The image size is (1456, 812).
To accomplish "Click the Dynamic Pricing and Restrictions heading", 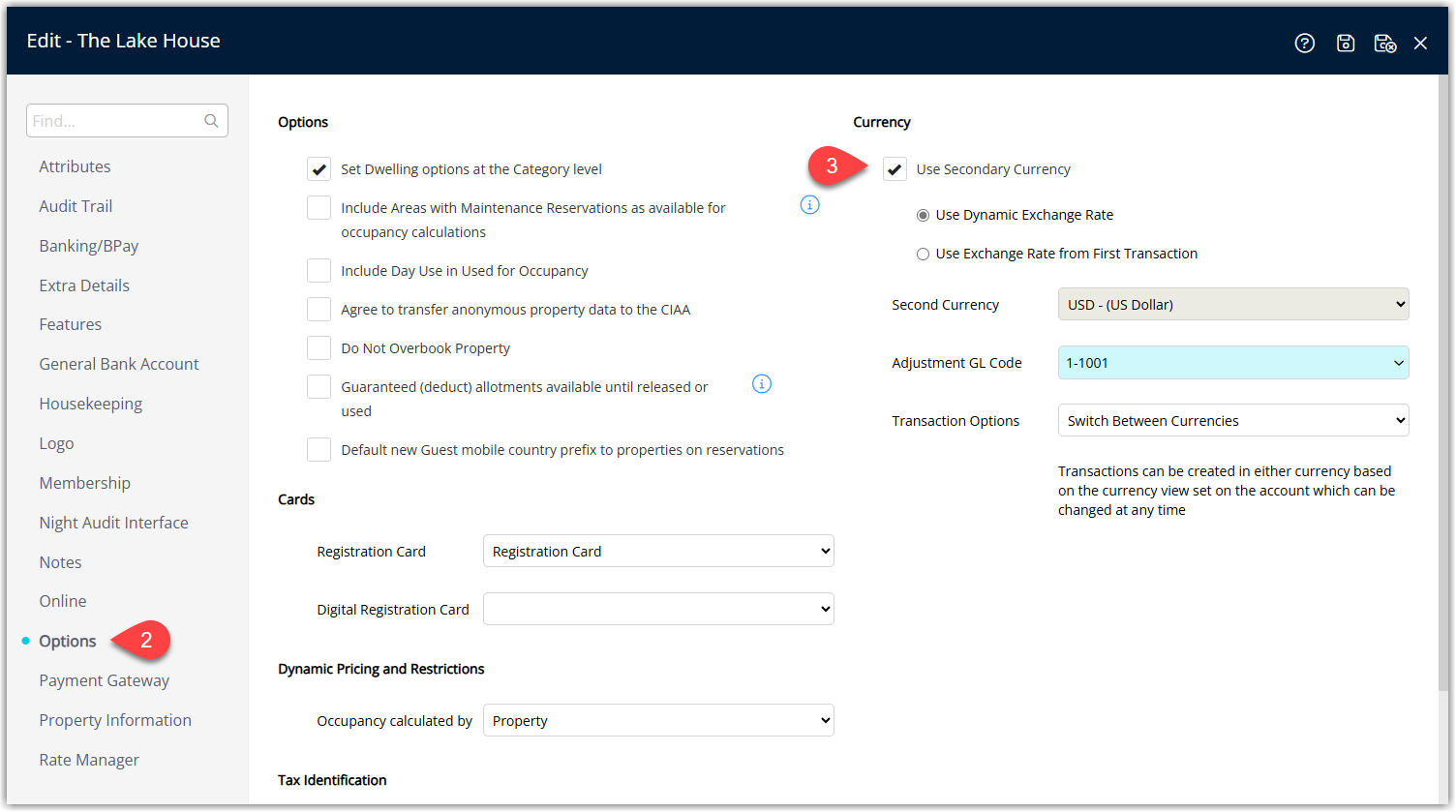I will (x=381, y=669).
